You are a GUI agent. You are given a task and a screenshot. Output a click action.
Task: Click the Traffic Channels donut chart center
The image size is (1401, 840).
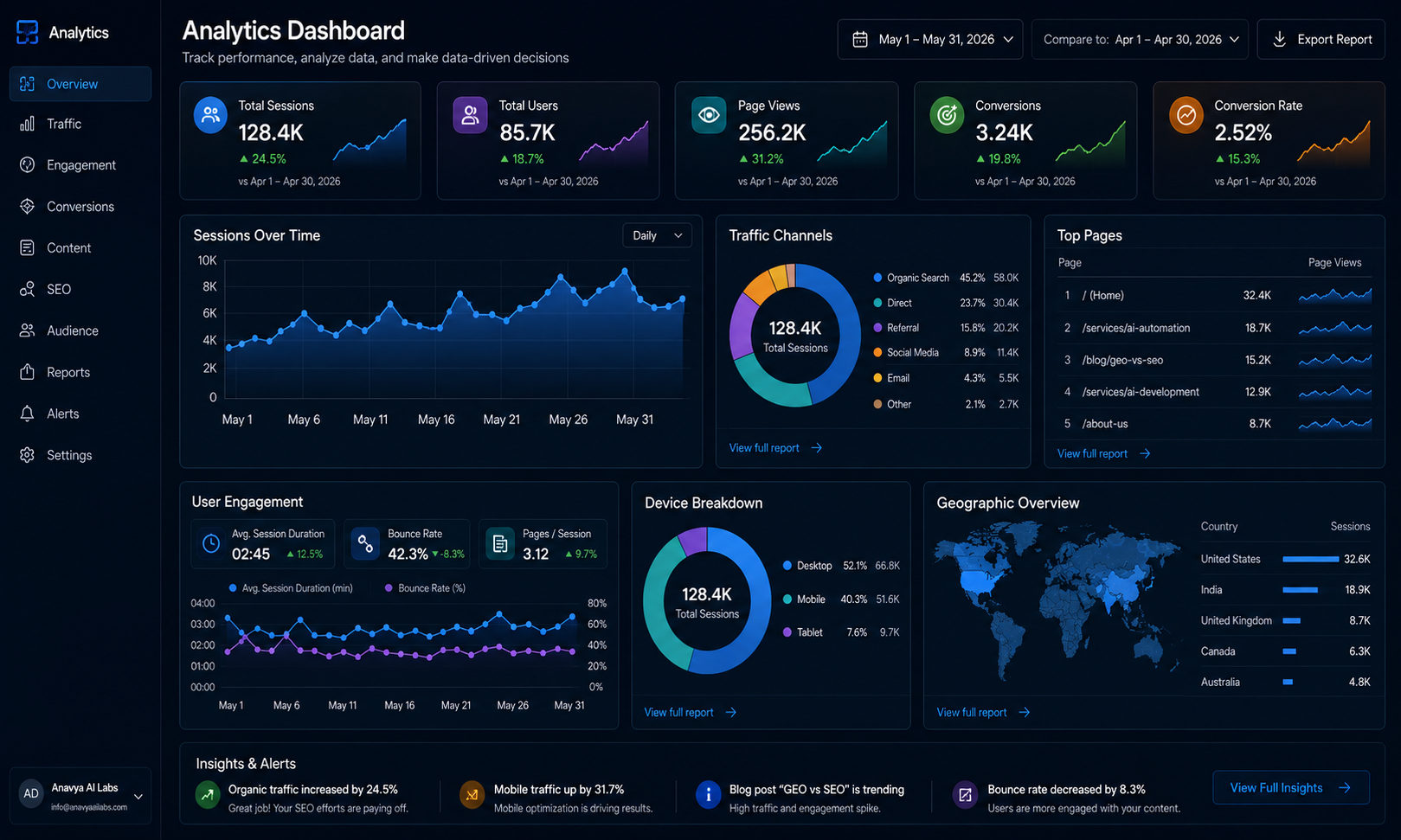tap(795, 336)
